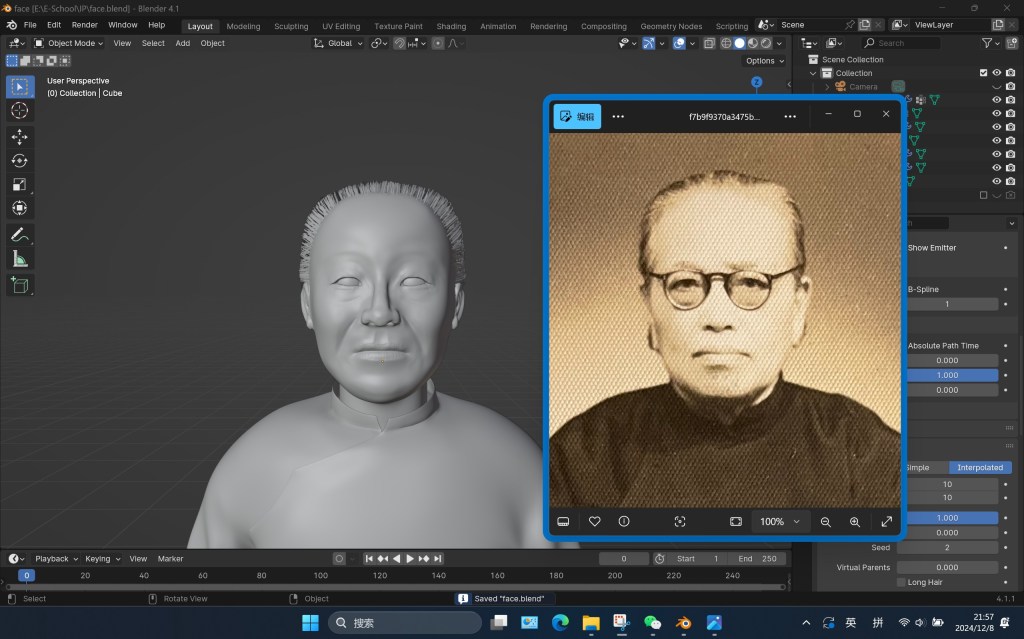Image resolution: width=1024 pixels, height=639 pixels.
Task: Expand the Camera item in outliner
Action: click(827, 87)
